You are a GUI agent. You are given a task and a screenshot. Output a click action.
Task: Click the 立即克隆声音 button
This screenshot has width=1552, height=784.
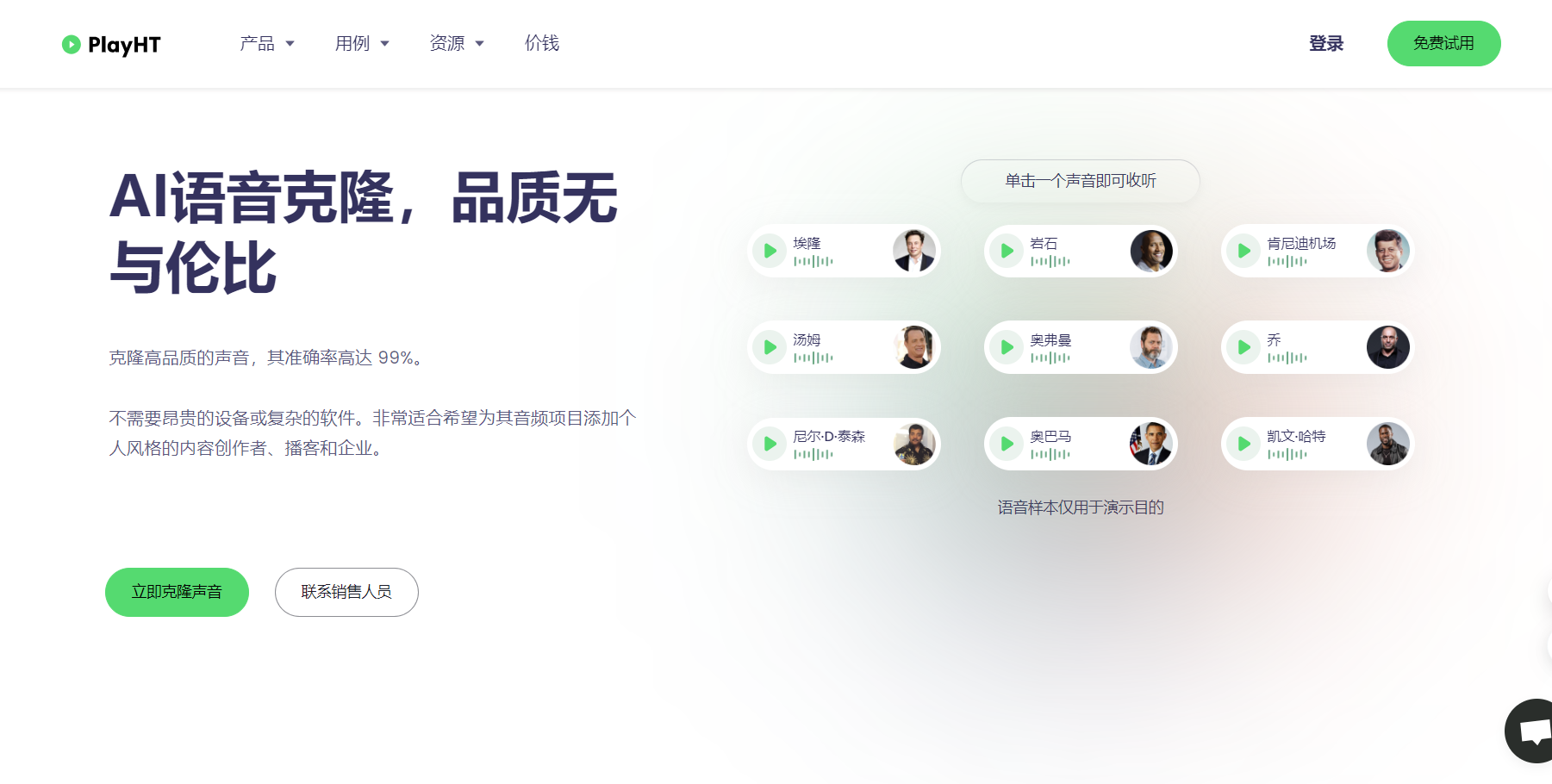click(177, 592)
